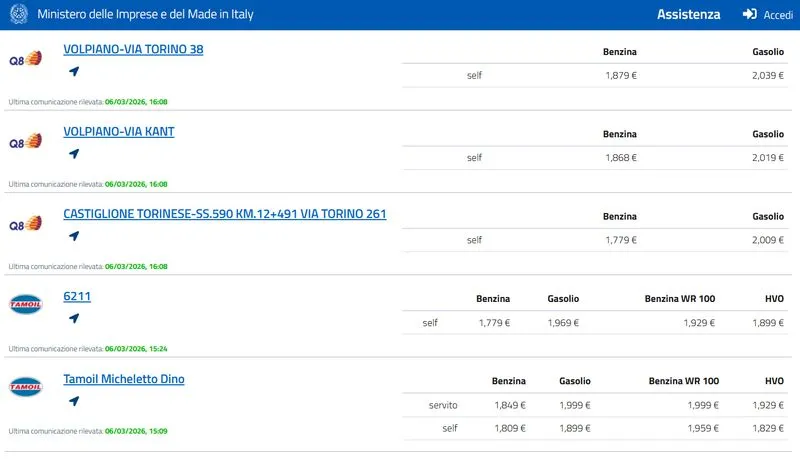
Task: Open the VOLPIANO-VIA TORINO 38 station link
Action: click(x=133, y=49)
